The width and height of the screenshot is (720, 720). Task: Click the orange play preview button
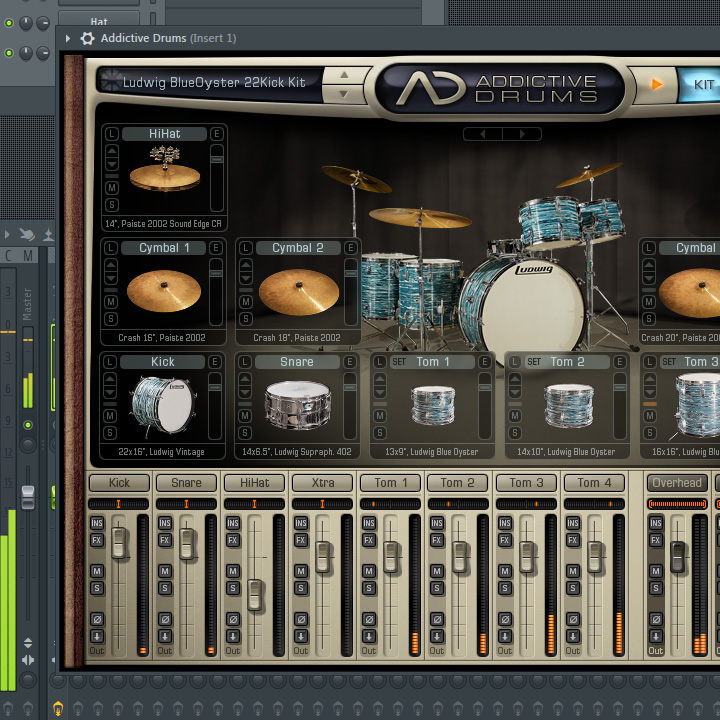click(x=657, y=84)
